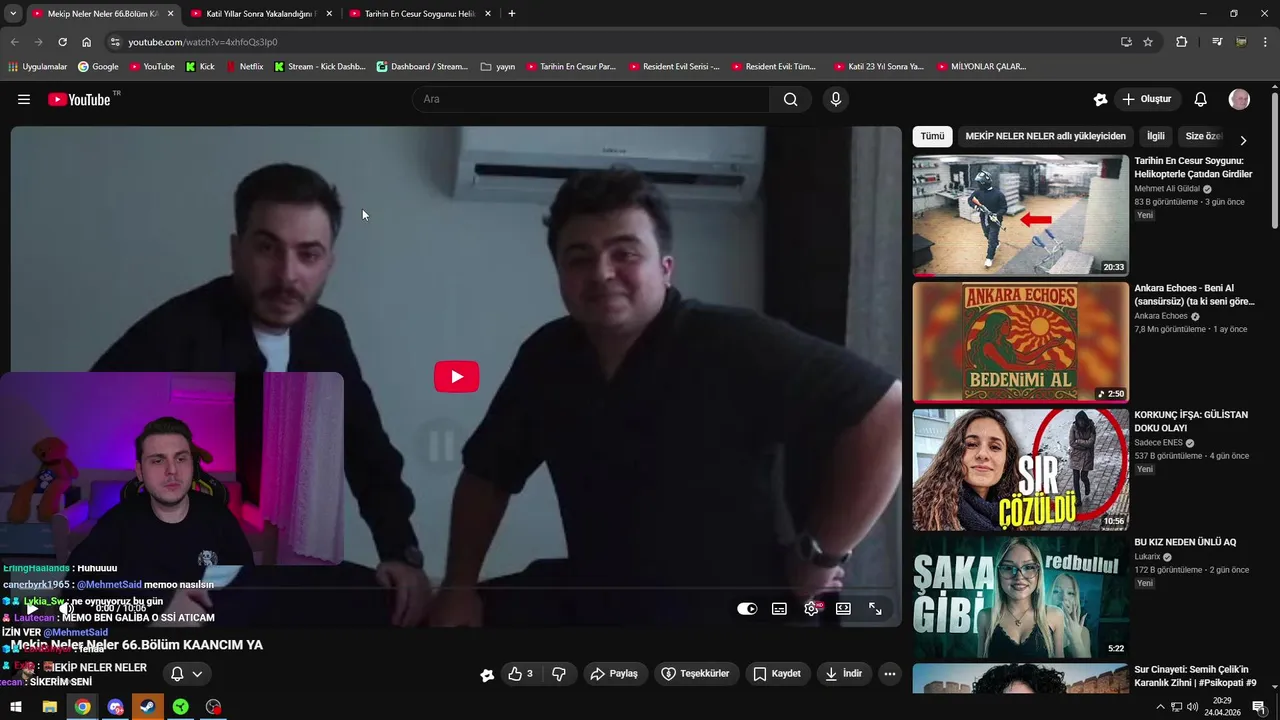Go back in browser history
The width and height of the screenshot is (1280, 720).
[14, 42]
